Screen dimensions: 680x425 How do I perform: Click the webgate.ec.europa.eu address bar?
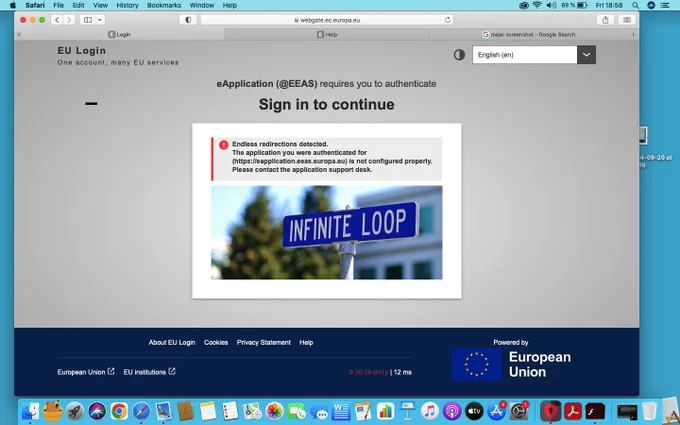(x=327, y=20)
